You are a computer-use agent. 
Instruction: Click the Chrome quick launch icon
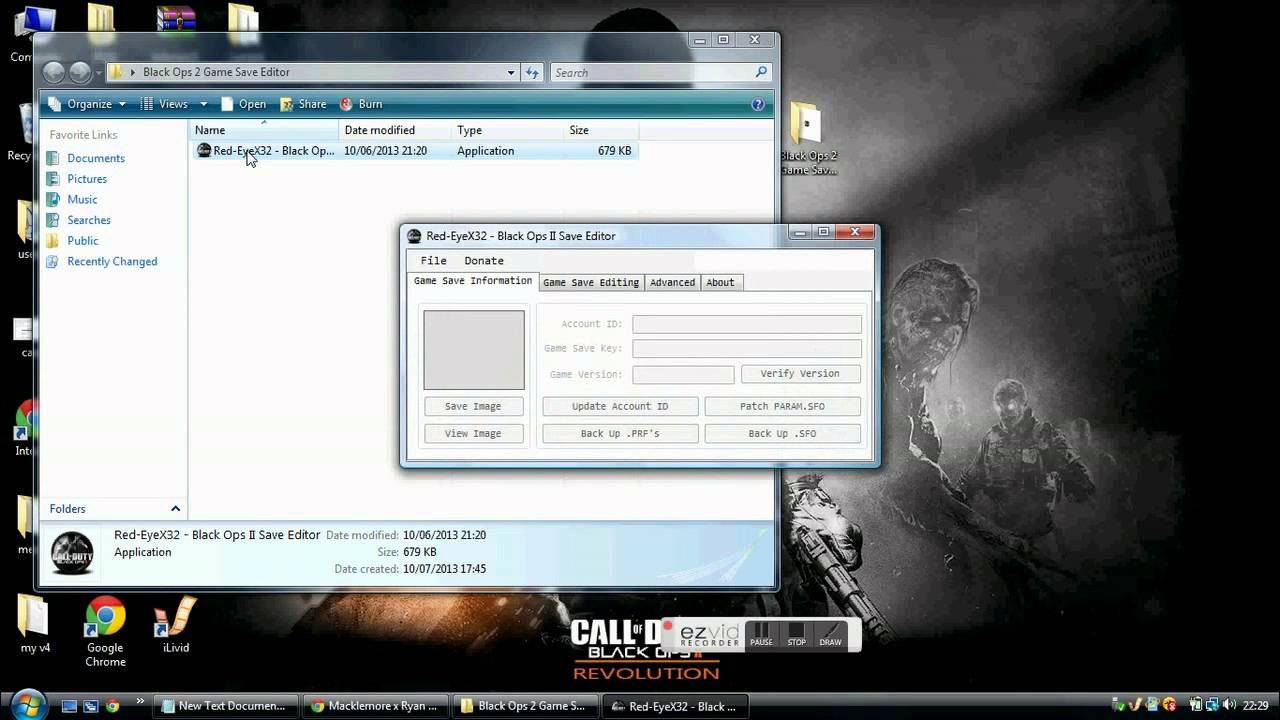coord(113,706)
